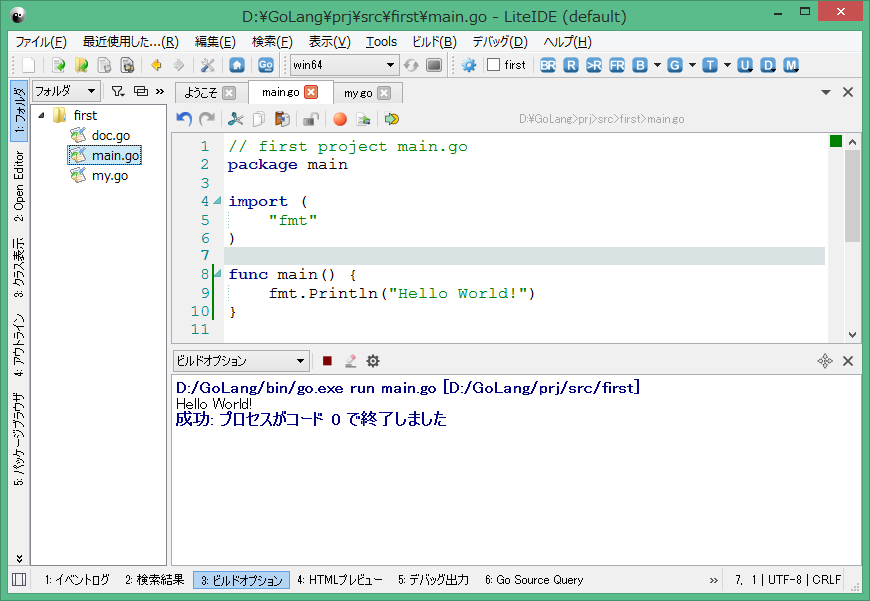Click the tools wrench icon in toolbar

point(208,65)
